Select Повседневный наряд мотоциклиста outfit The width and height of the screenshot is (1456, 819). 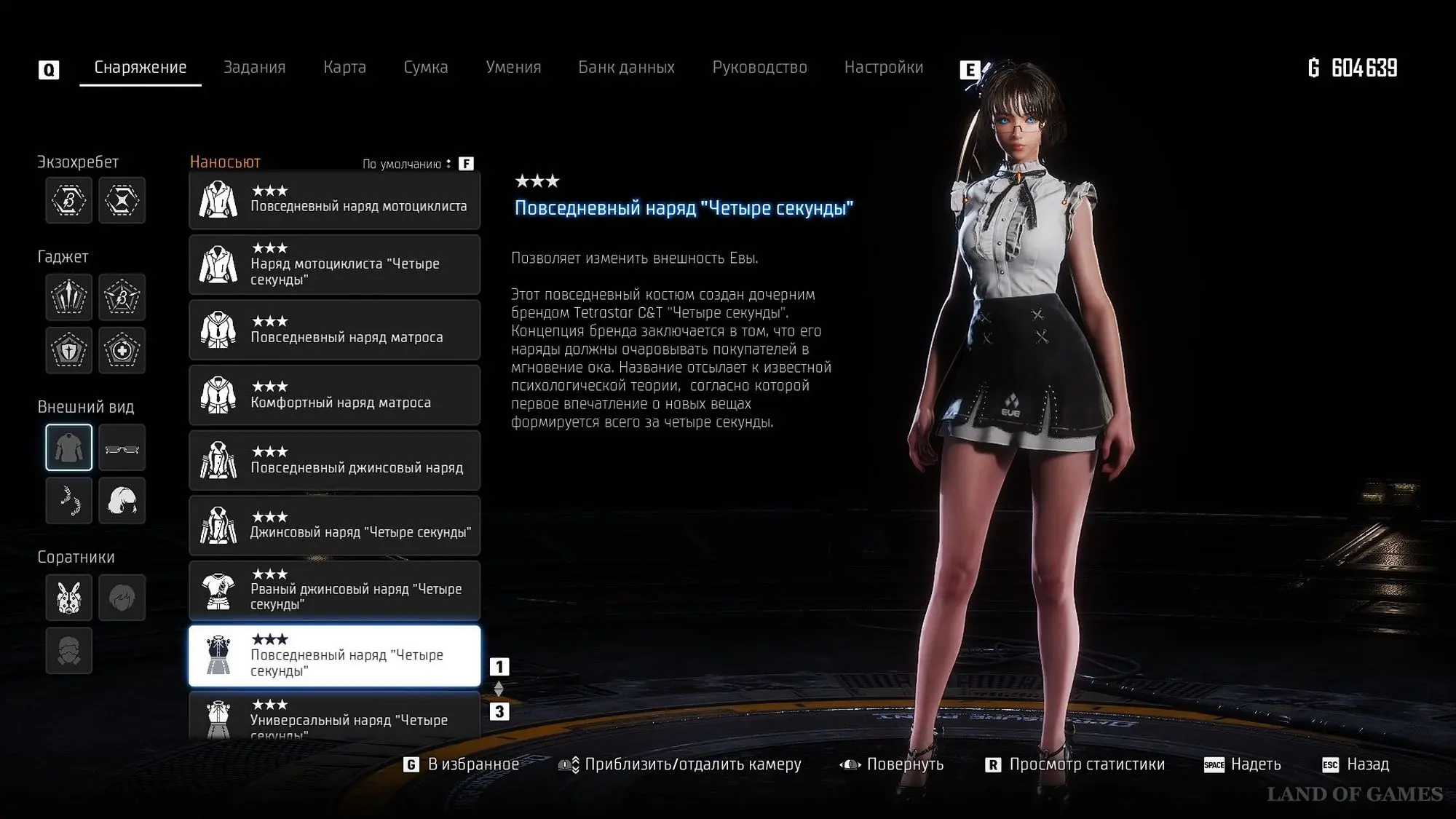pos(335,200)
